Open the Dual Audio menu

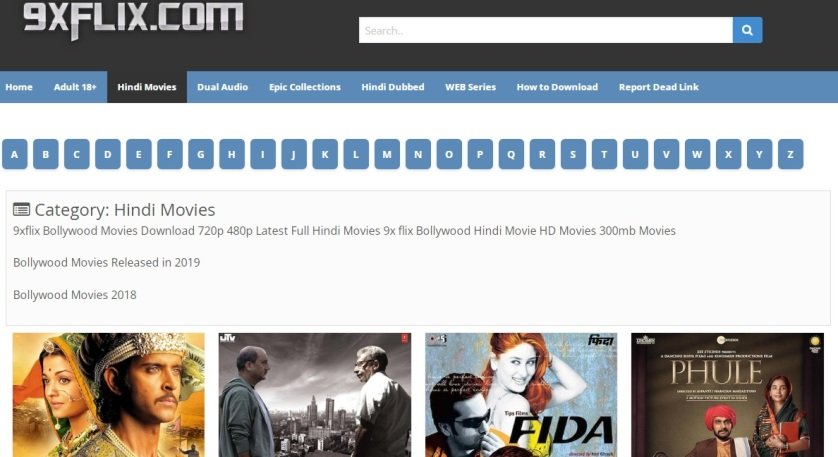pos(222,87)
